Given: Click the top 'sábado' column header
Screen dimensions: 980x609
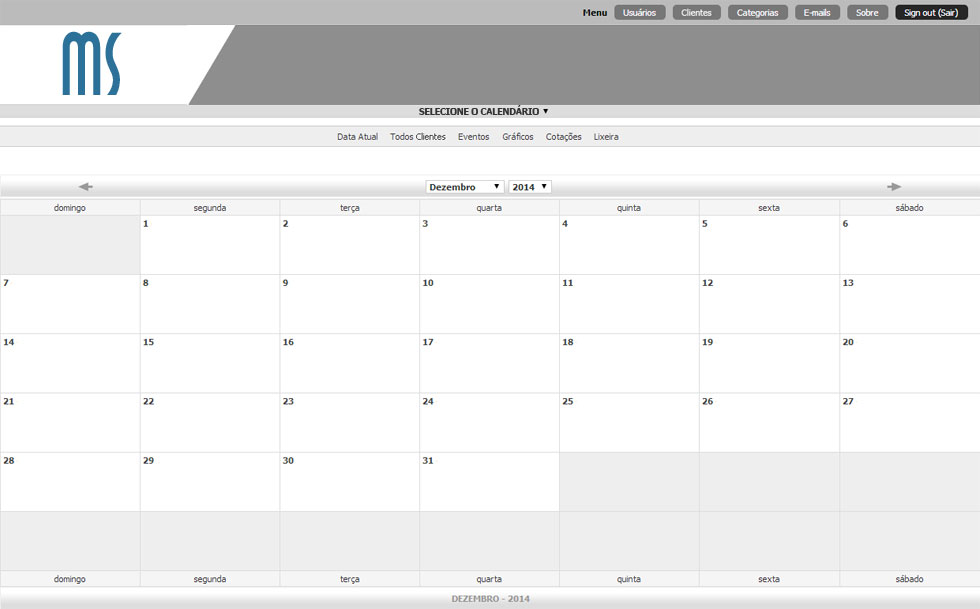Looking at the screenshot, I should point(910,208).
